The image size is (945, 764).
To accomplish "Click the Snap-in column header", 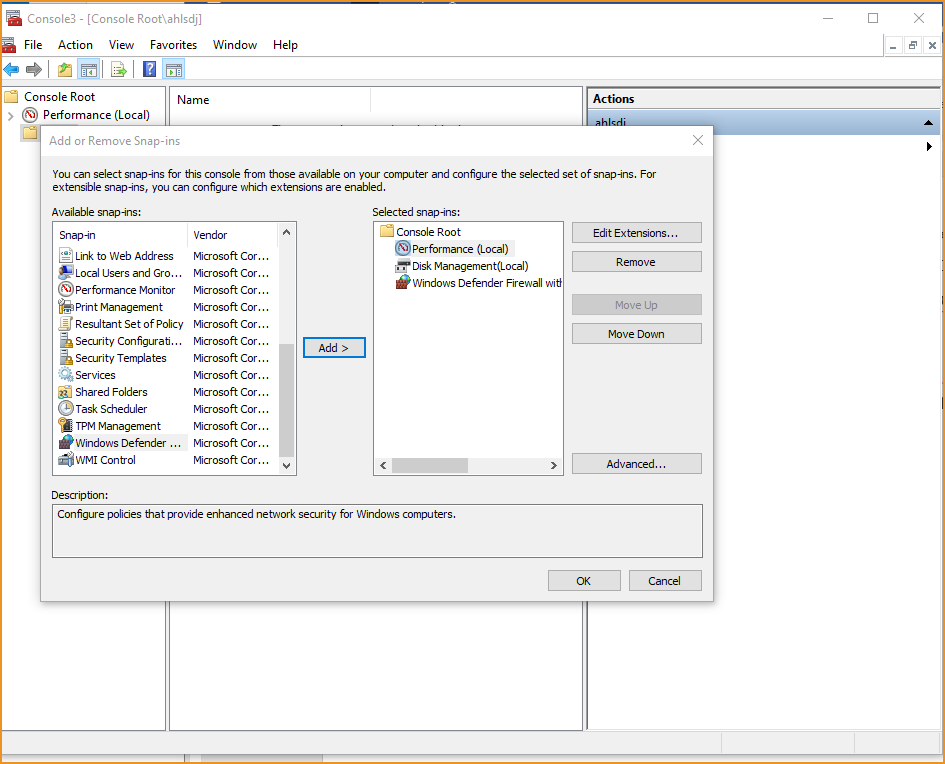I will (122, 235).
